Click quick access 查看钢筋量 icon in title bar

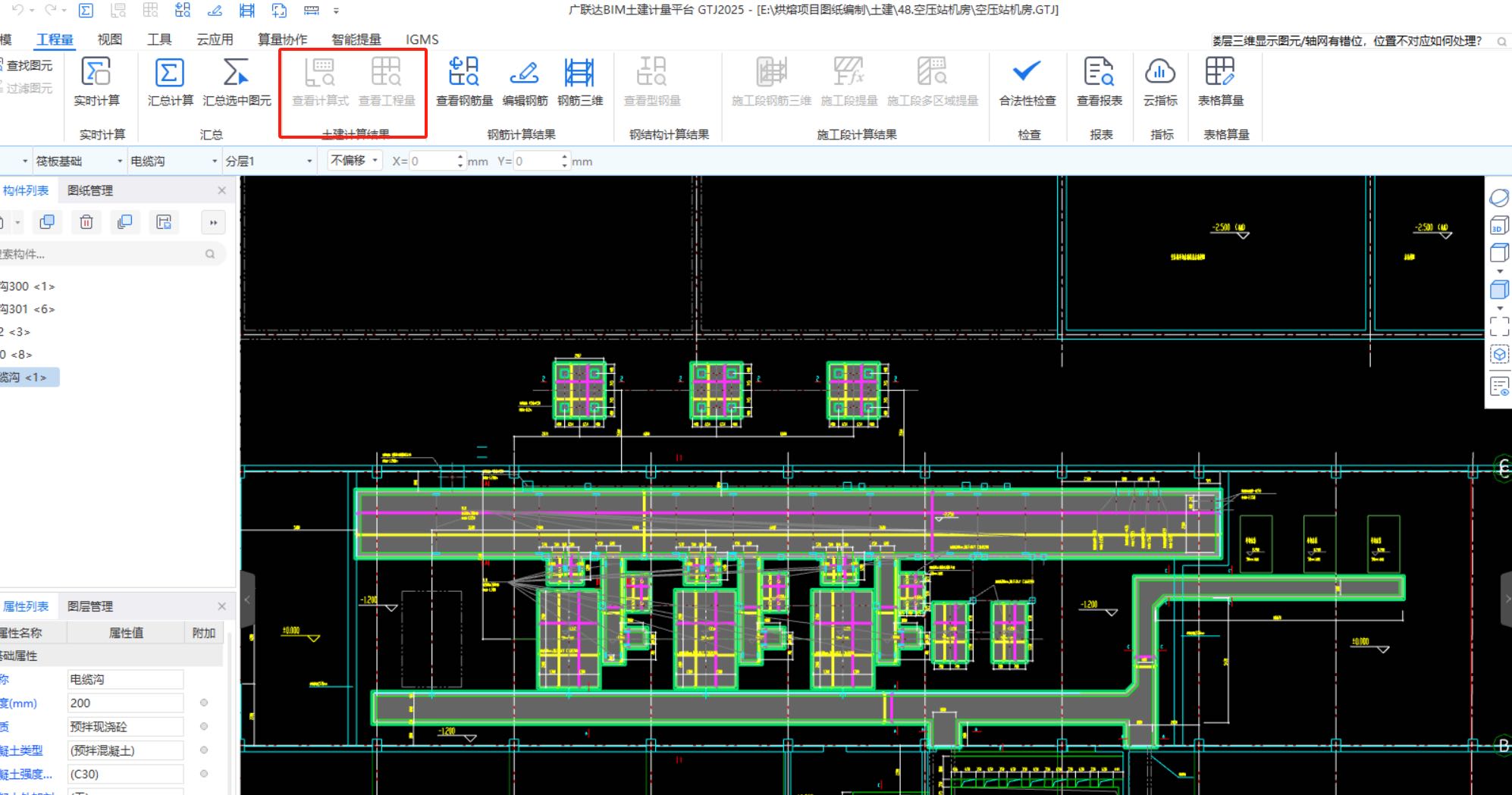coord(183,10)
